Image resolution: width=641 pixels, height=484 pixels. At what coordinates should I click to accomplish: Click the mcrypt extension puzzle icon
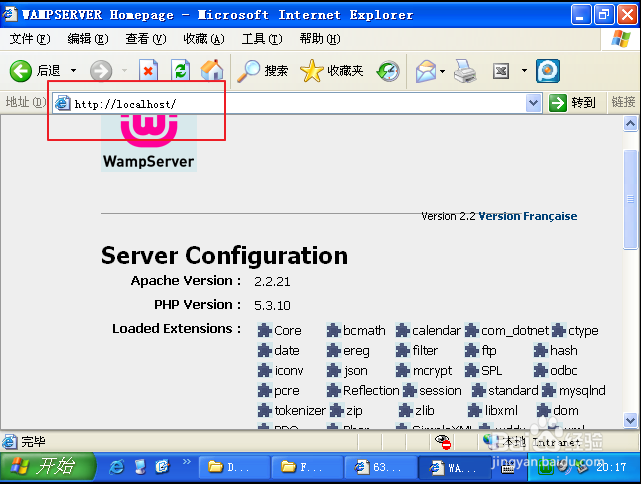click(x=403, y=370)
